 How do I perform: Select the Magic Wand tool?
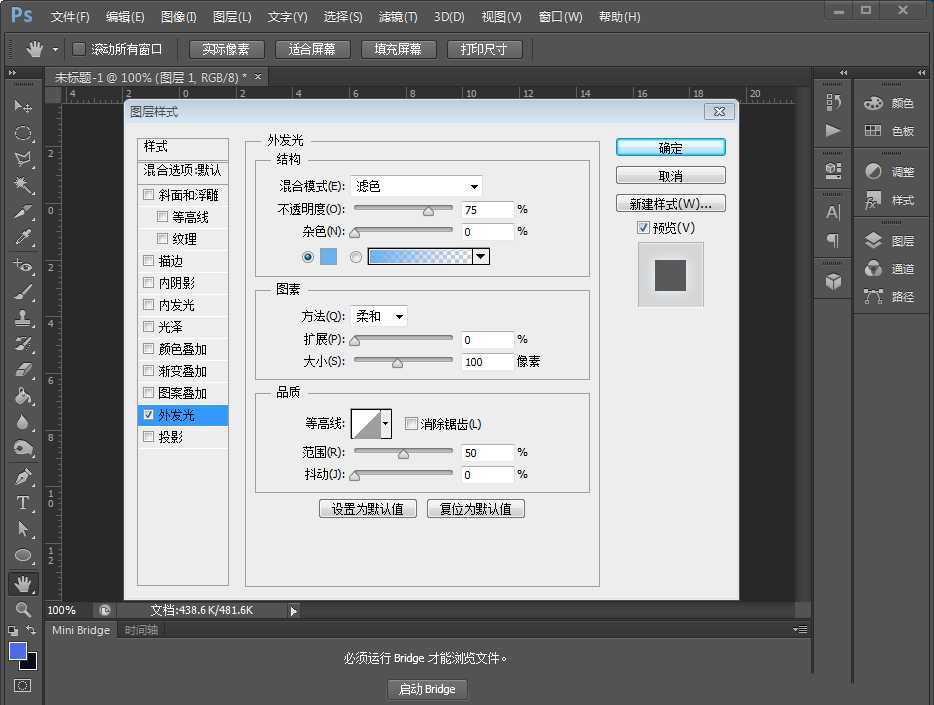coord(22,184)
